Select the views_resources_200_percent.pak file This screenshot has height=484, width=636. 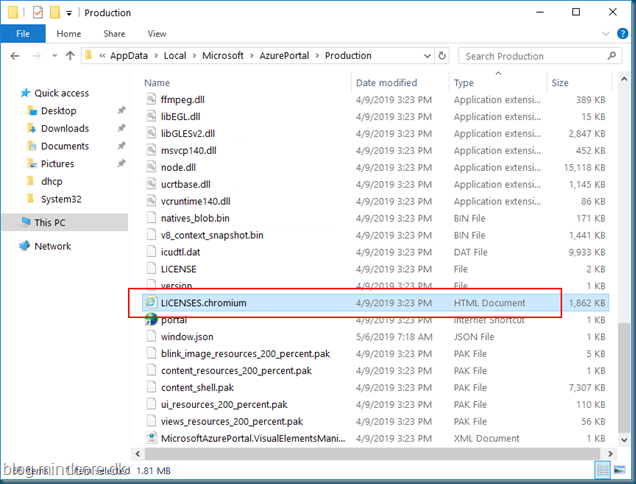pos(232,422)
